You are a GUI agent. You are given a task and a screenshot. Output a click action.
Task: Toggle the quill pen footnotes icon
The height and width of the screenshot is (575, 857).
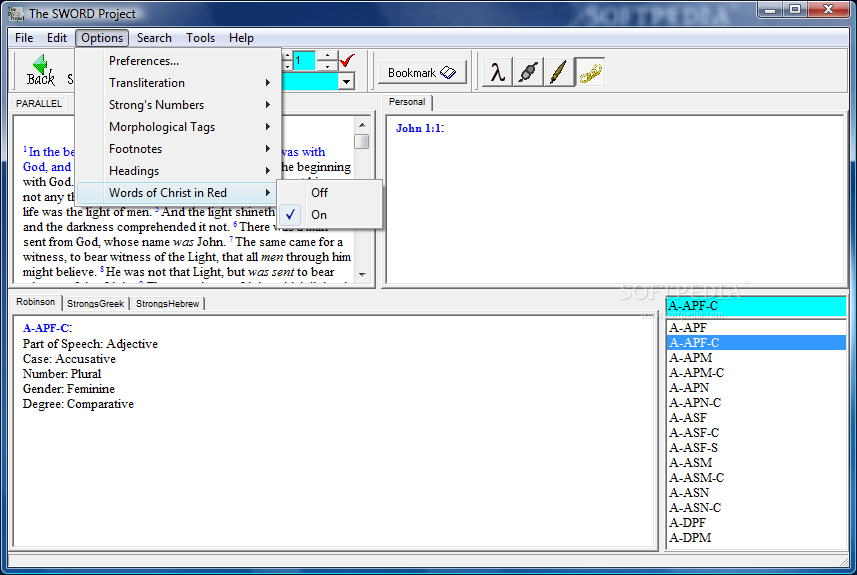(x=559, y=72)
